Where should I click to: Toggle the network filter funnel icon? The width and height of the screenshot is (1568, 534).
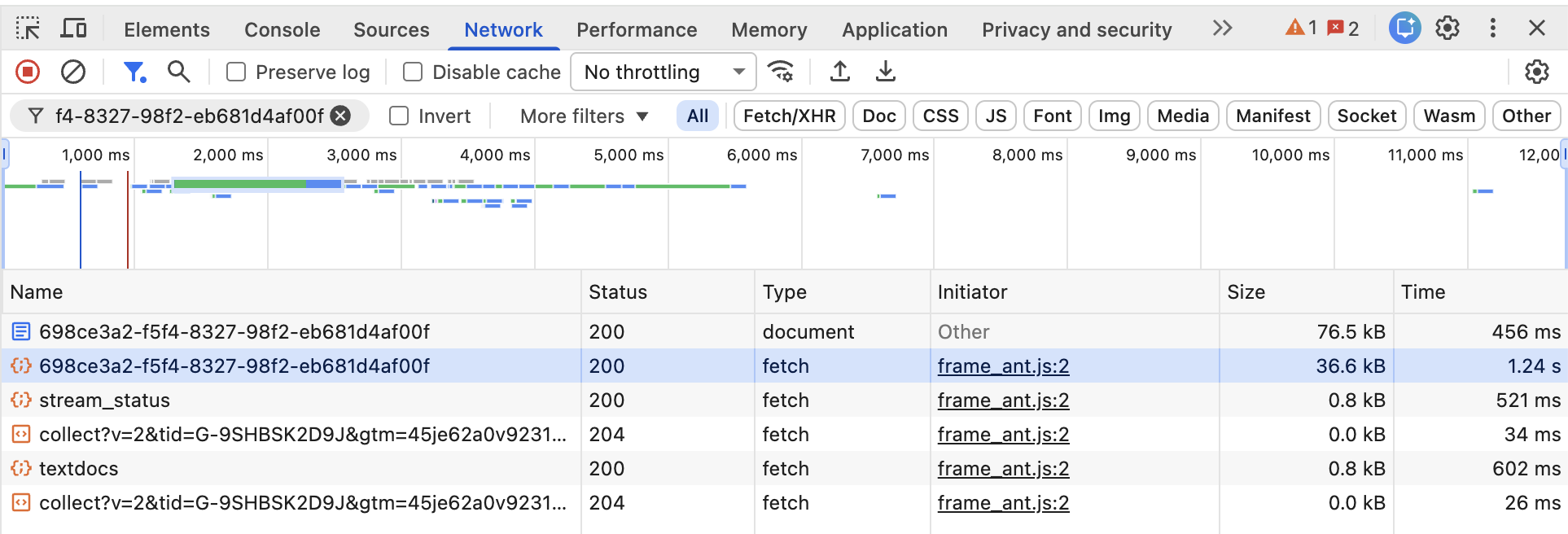click(134, 72)
